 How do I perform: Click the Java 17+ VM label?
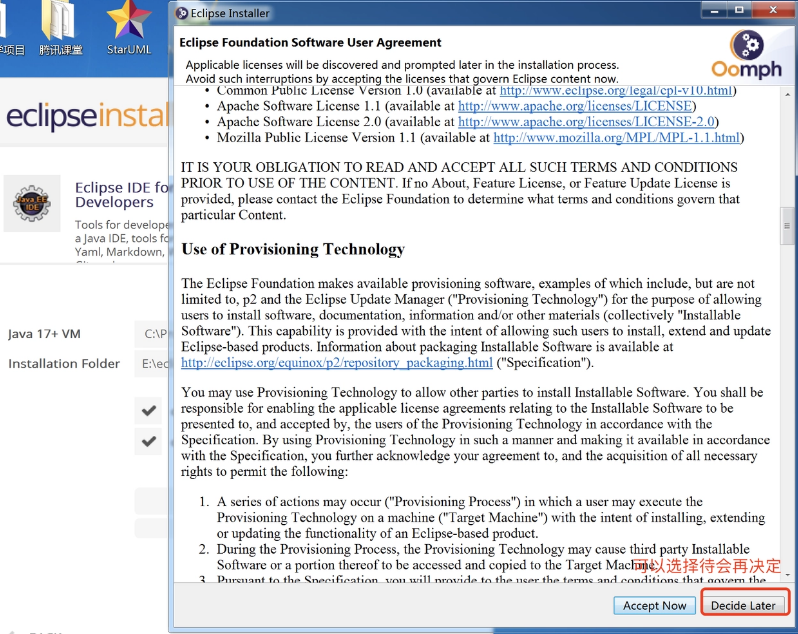pos(44,334)
